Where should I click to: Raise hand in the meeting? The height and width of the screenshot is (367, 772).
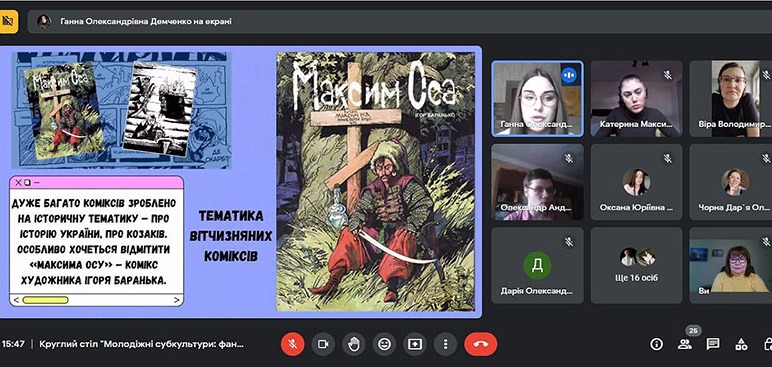[x=354, y=344]
